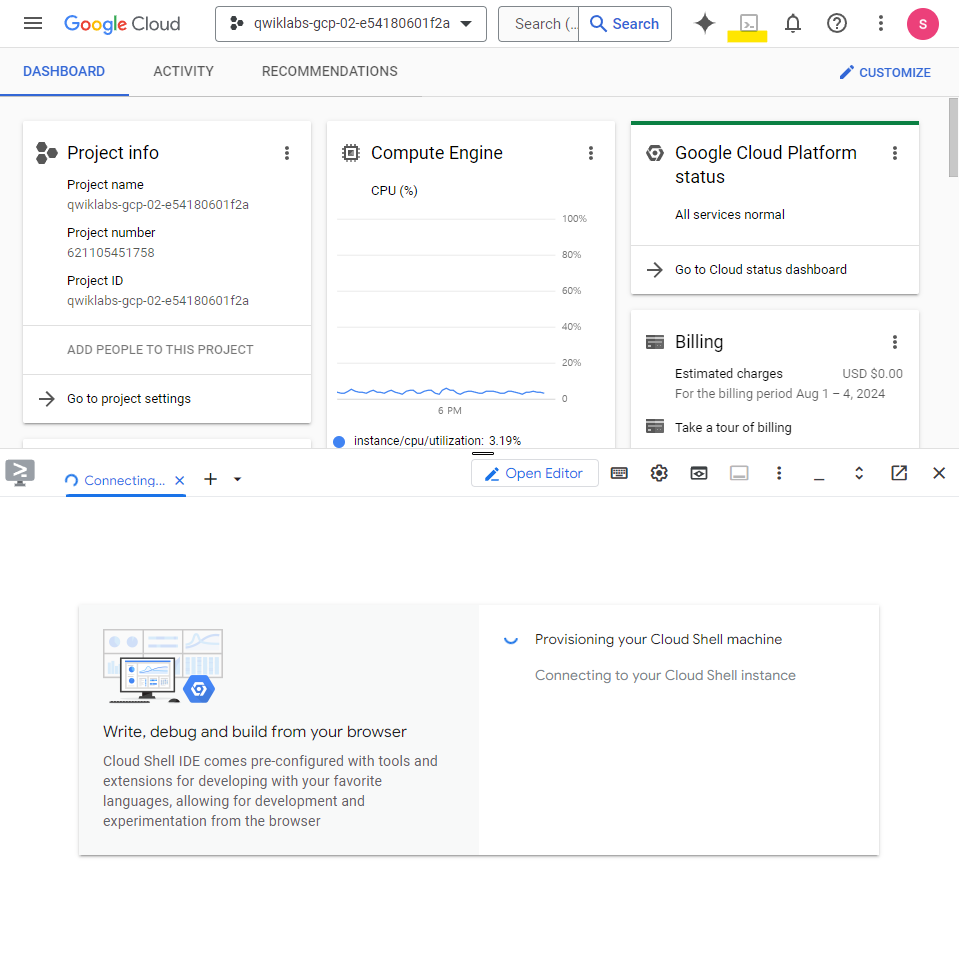Click into the Search input field
Screen dimensions: 959x957
click(x=539, y=24)
